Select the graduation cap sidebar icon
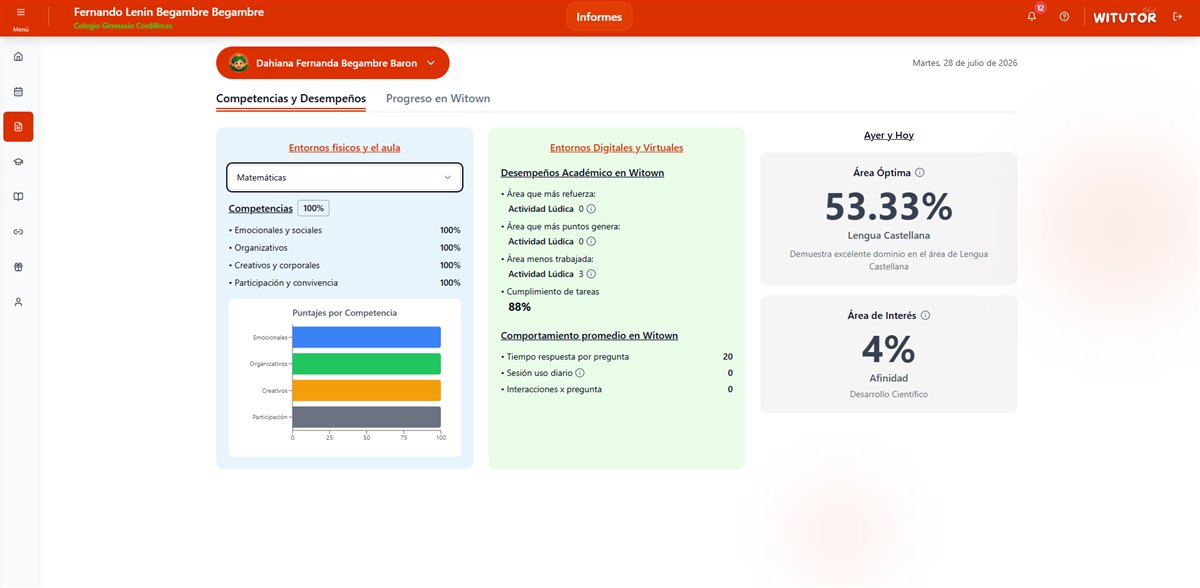Viewport: 1200px width, 588px height. 18,161
